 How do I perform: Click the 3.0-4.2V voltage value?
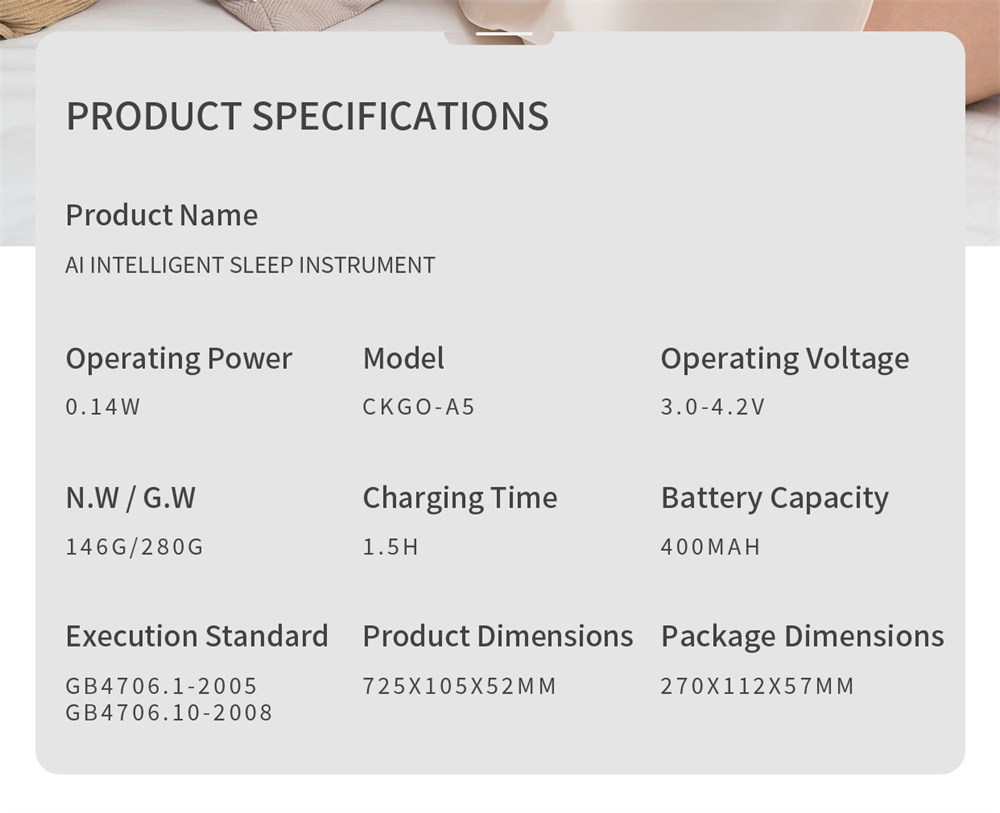point(712,407)
